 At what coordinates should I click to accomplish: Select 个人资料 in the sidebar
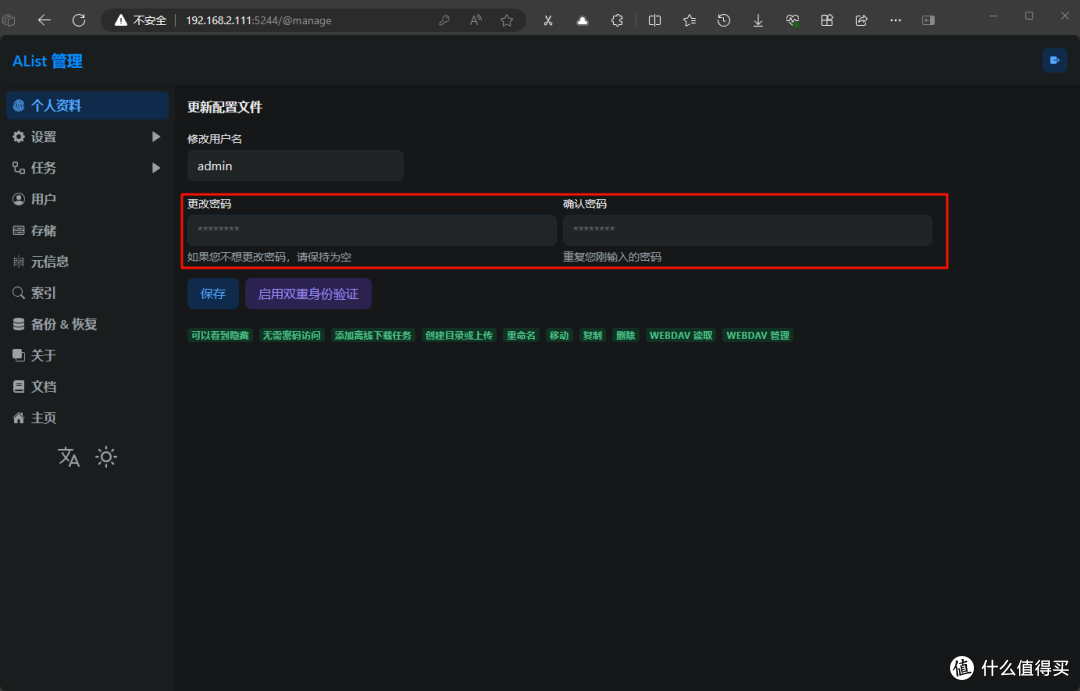tap(87, 105)
